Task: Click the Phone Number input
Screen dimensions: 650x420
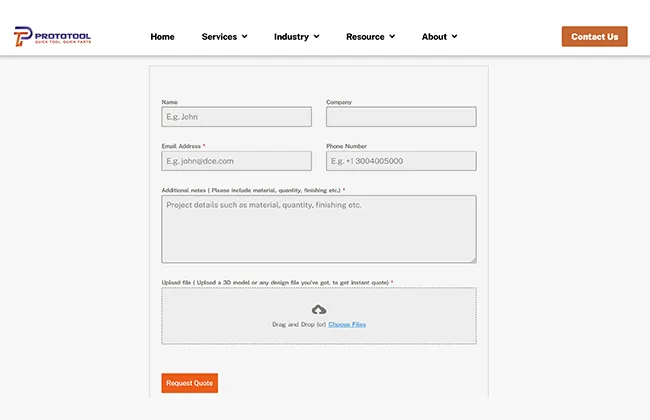Action: pos(401,161)
